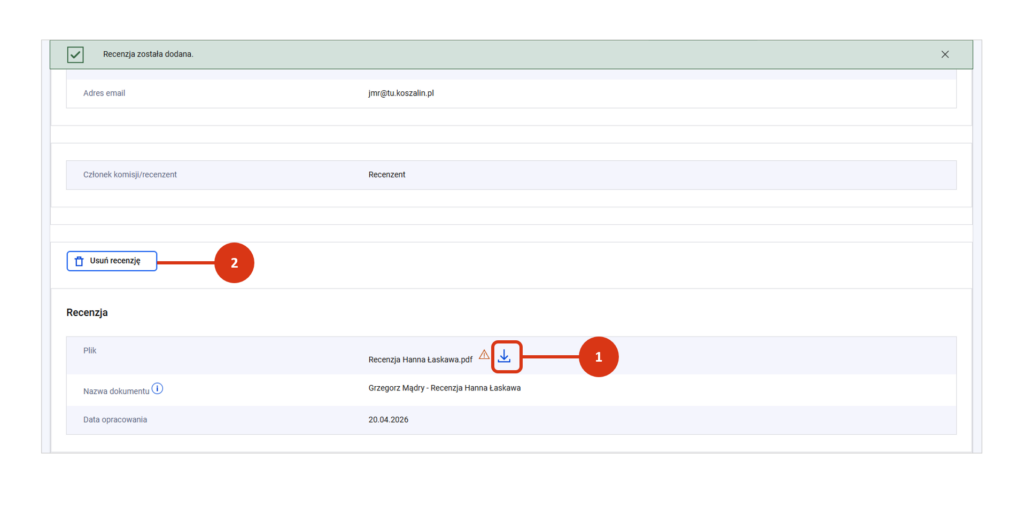Click the date value 20.04.2026
Screen dimensions: 1024x508
coord(388,419)
